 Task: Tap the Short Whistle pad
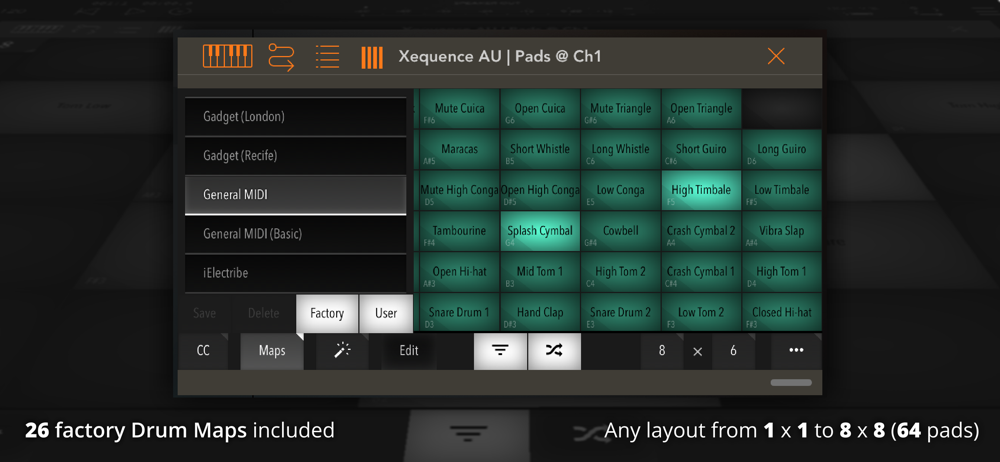540,149
